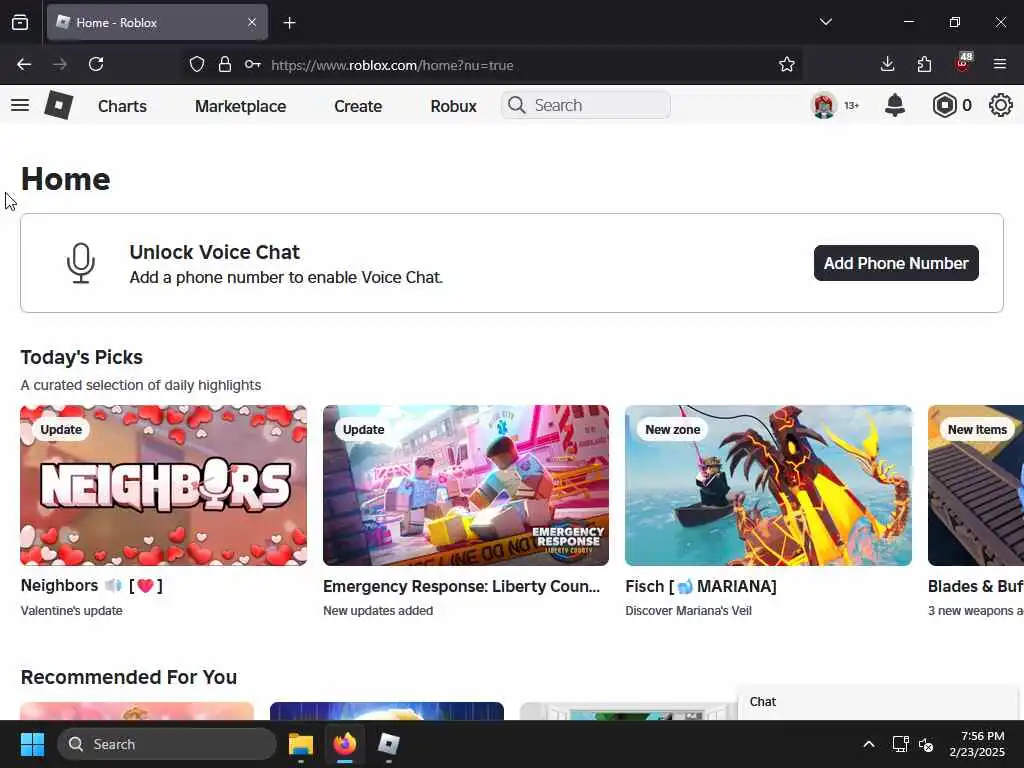This screenshot has height=768, width=1024.
Task: Select the Home - Roblox tab
Action: [x=157, y=23]
